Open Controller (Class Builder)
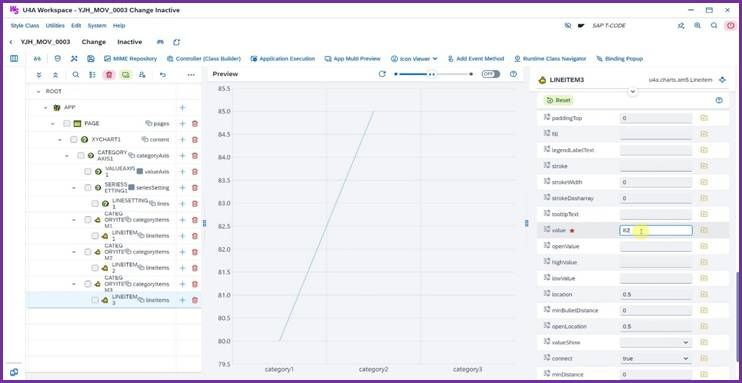This screenshot has height=383, width=742. (204, 59)
